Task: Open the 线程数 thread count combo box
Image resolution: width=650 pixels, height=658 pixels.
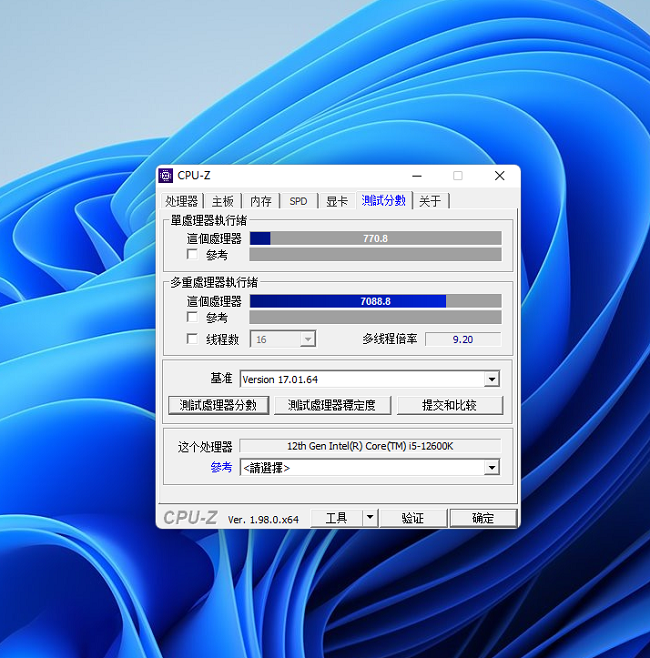Action: pyautogui.click(x=283, y=339)
